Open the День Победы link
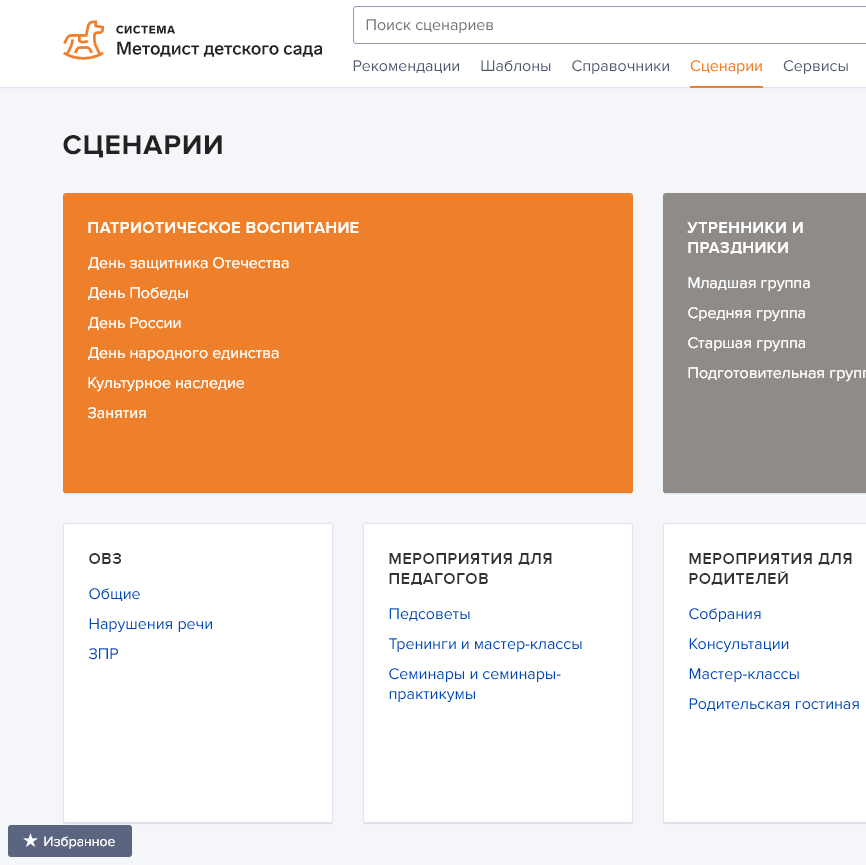 click(x=138, y=293)
